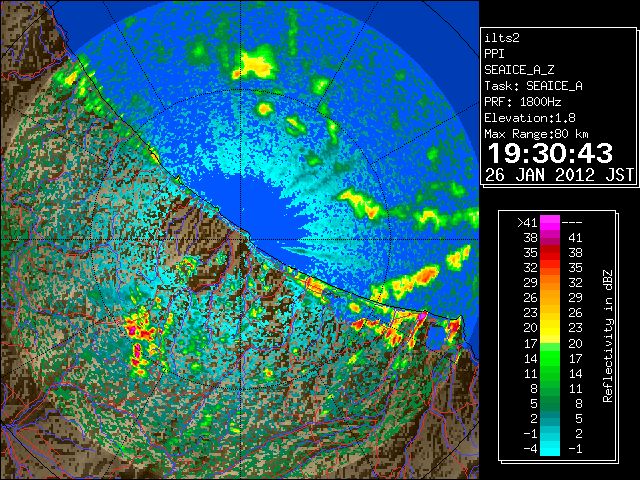This screenshot has width=640, height=480.
Task: Pick the cyan color band beside -4
Action: point(550,448)
